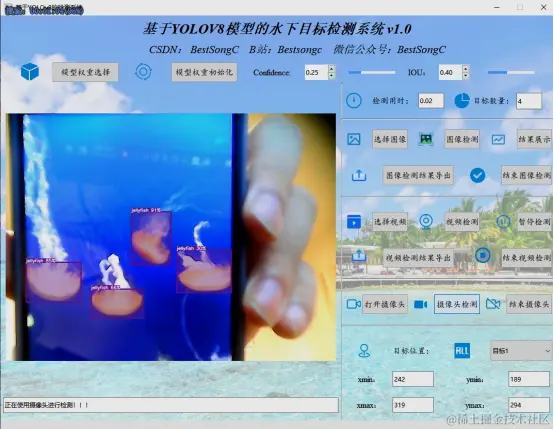Click the outline camera icon beside 打开摄像头

(354, 304)
